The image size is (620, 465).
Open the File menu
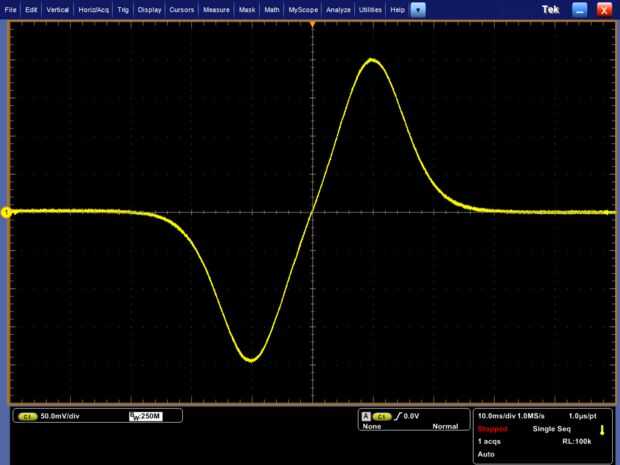click(10, 9)
